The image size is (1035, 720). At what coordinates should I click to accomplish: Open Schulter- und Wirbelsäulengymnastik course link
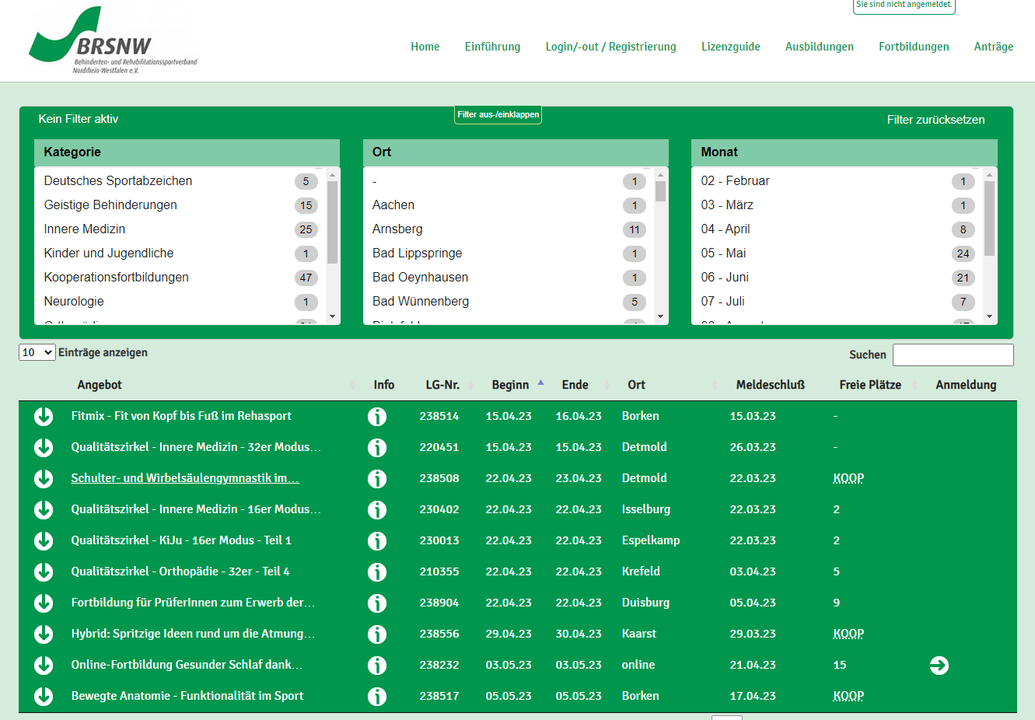coord(185,478)
